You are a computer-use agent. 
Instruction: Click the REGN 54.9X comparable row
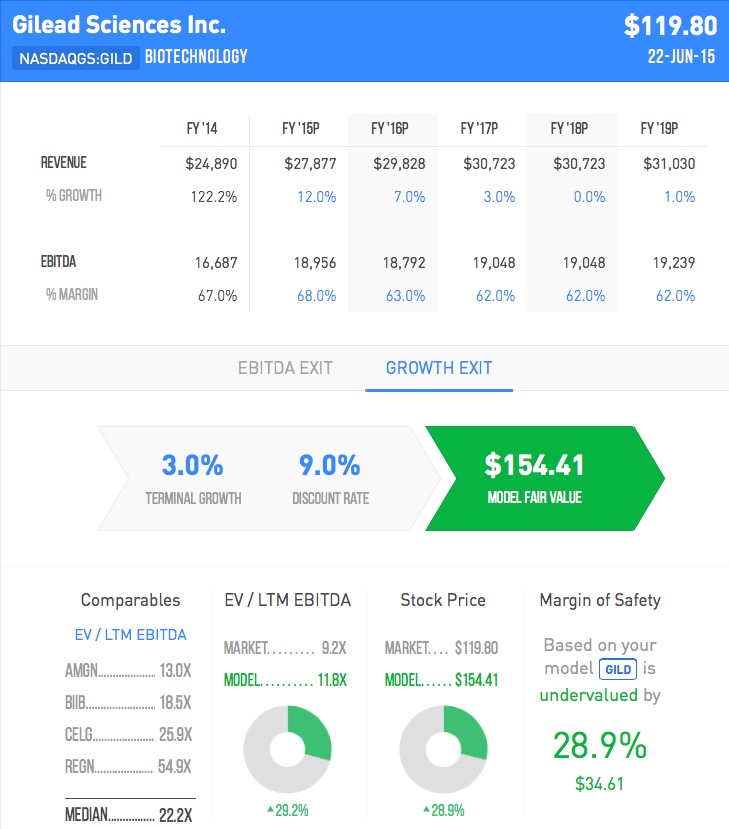(128, 767)
